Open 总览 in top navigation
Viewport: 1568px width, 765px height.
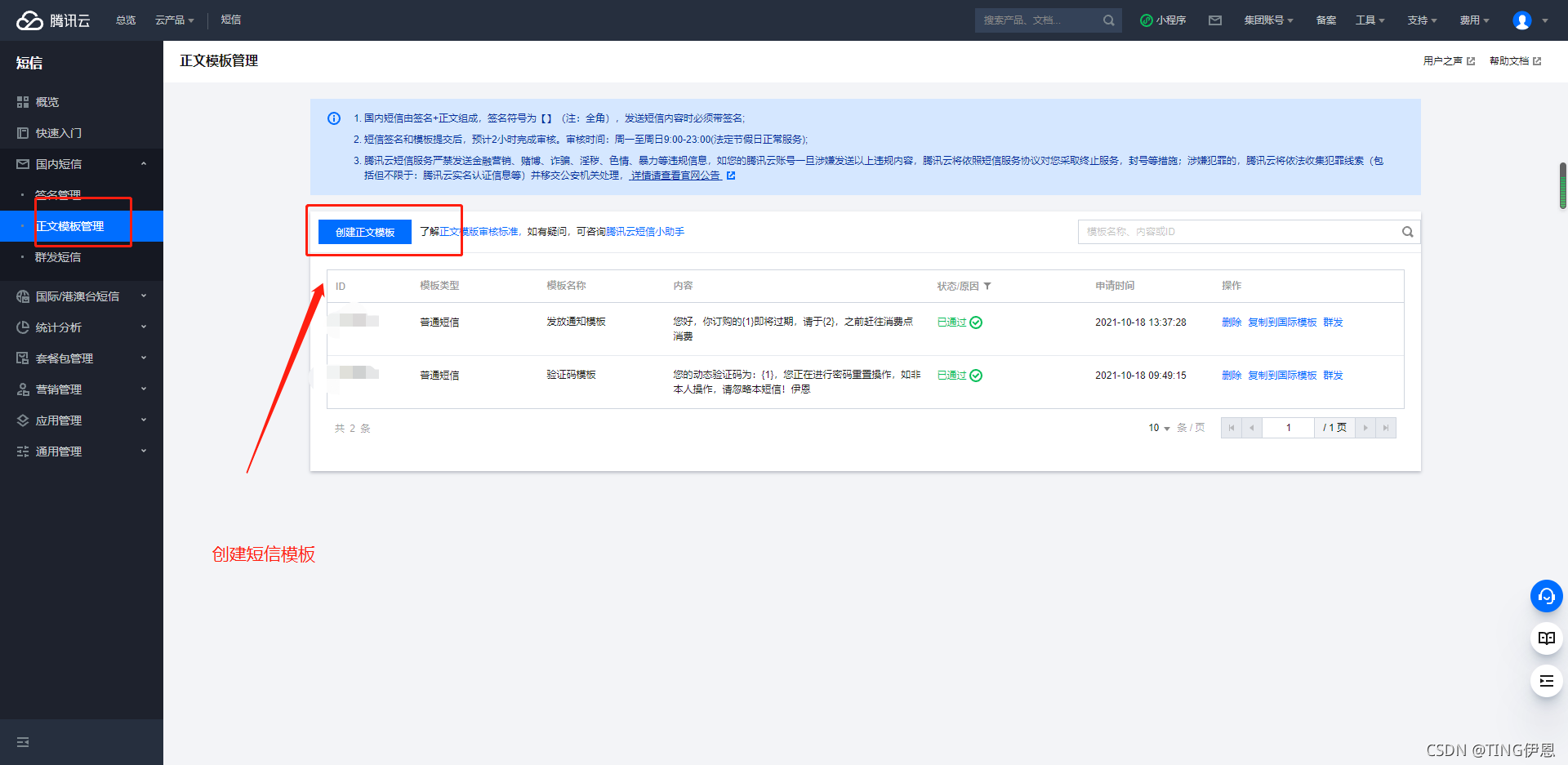coord(126,20)
